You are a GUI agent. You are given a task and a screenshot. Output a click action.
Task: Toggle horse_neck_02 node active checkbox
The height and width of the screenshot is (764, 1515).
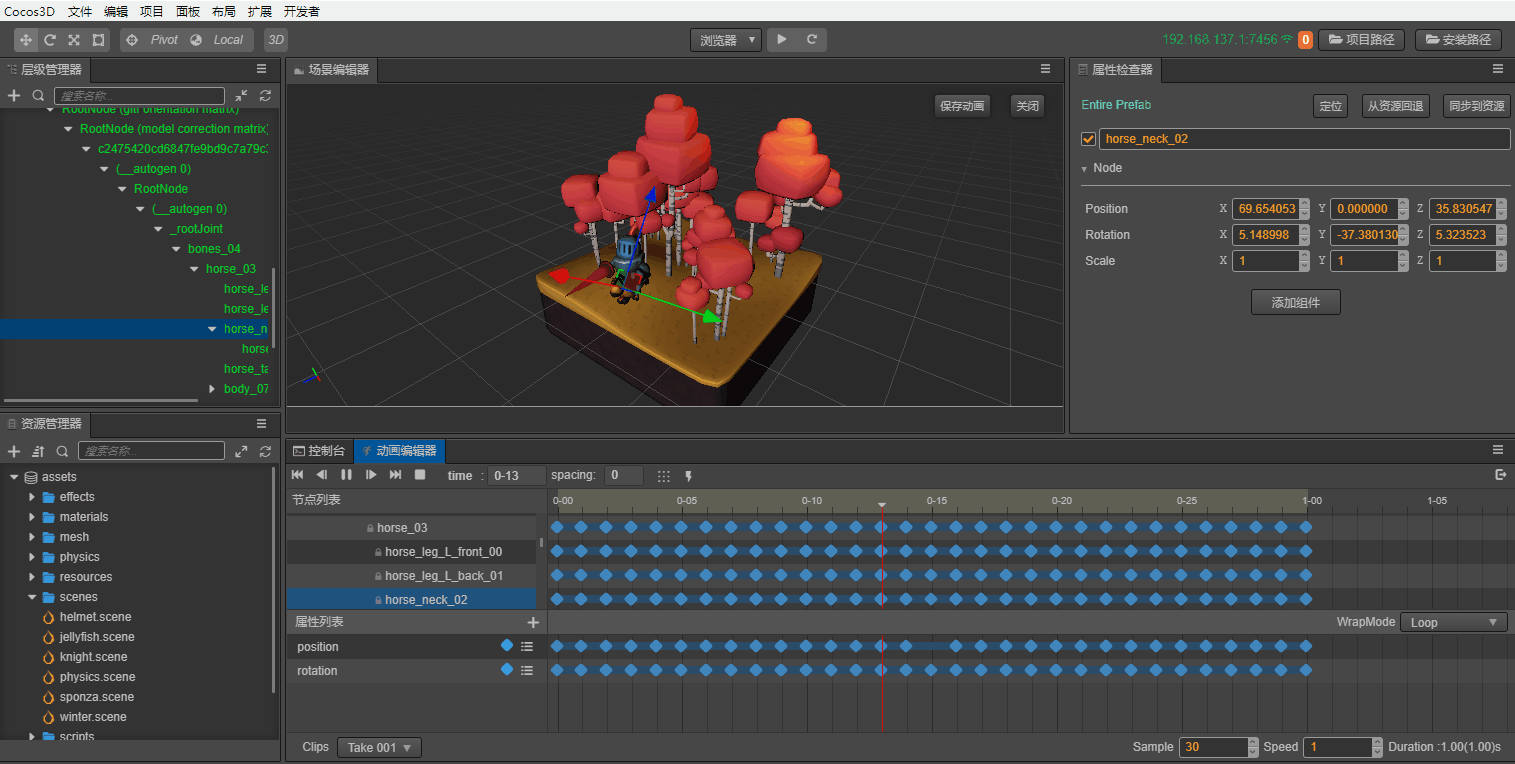coord(1089,139)
